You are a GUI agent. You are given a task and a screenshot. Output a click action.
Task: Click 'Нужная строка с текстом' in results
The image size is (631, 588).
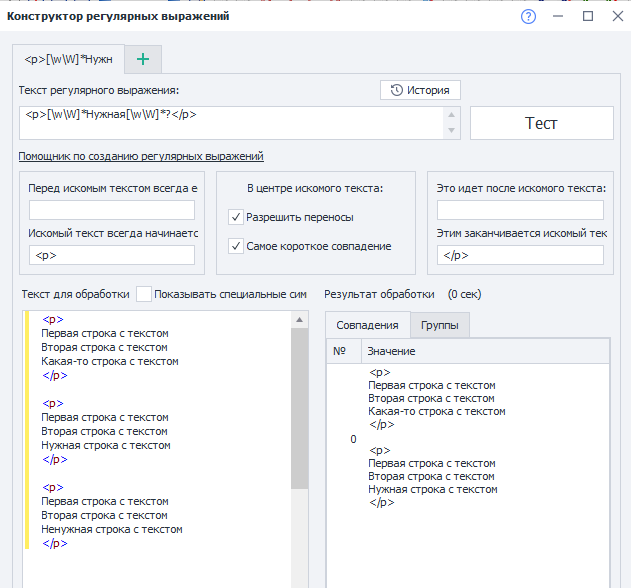(433, 489)
